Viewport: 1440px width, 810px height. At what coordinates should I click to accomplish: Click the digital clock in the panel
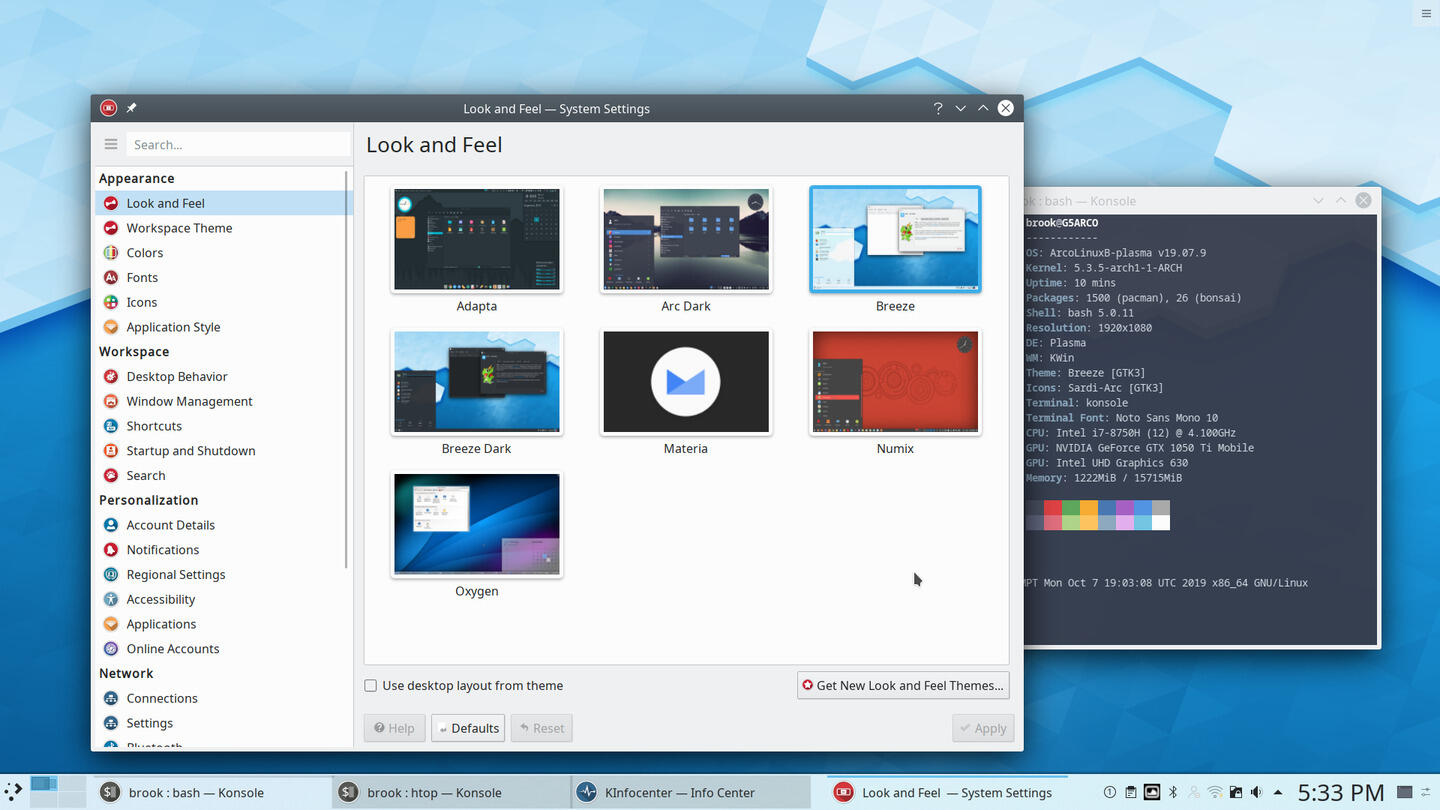click(1340, 792)
